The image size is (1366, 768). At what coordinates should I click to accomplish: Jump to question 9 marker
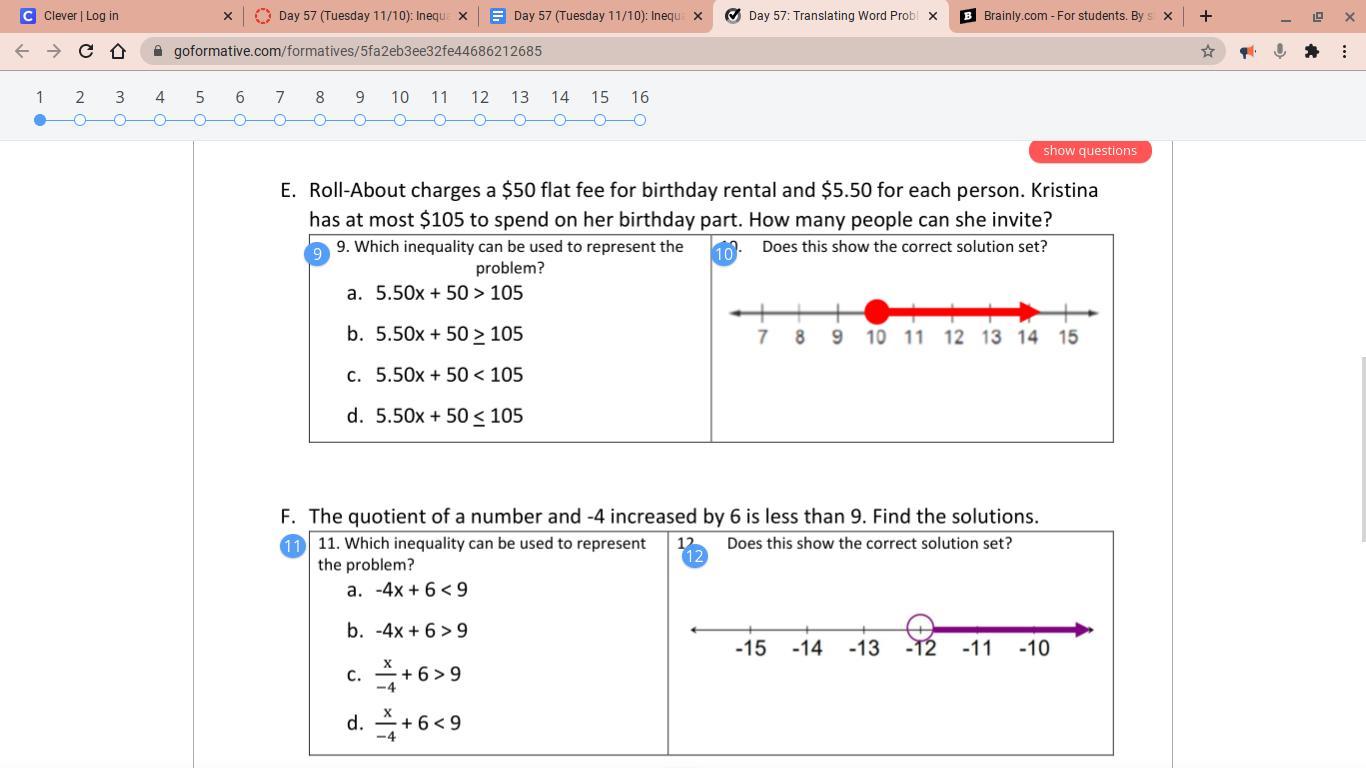pos(360,120)
